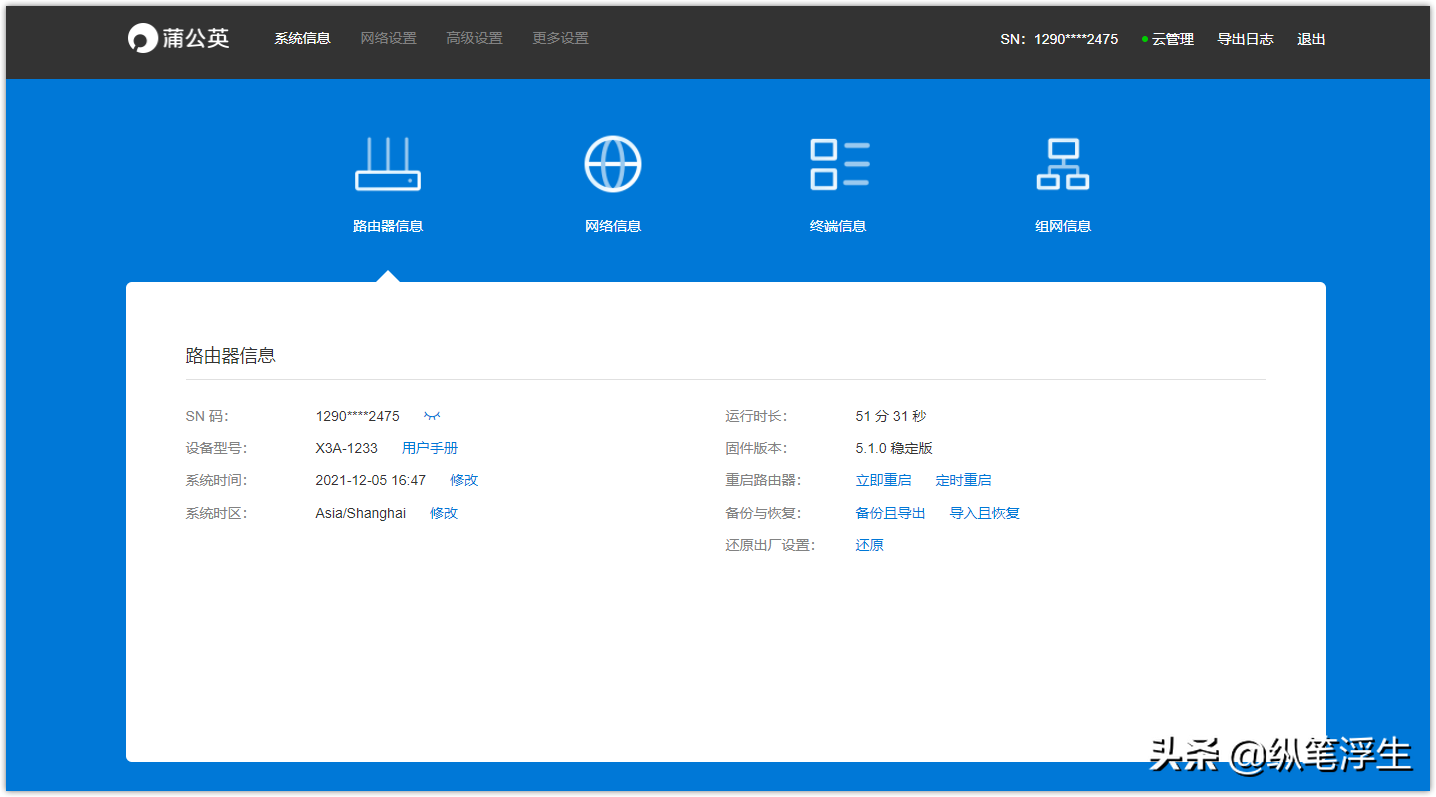Select the uptime value 51 分 31 秒
Screen dimensions: 1436x797
(891, 416)
